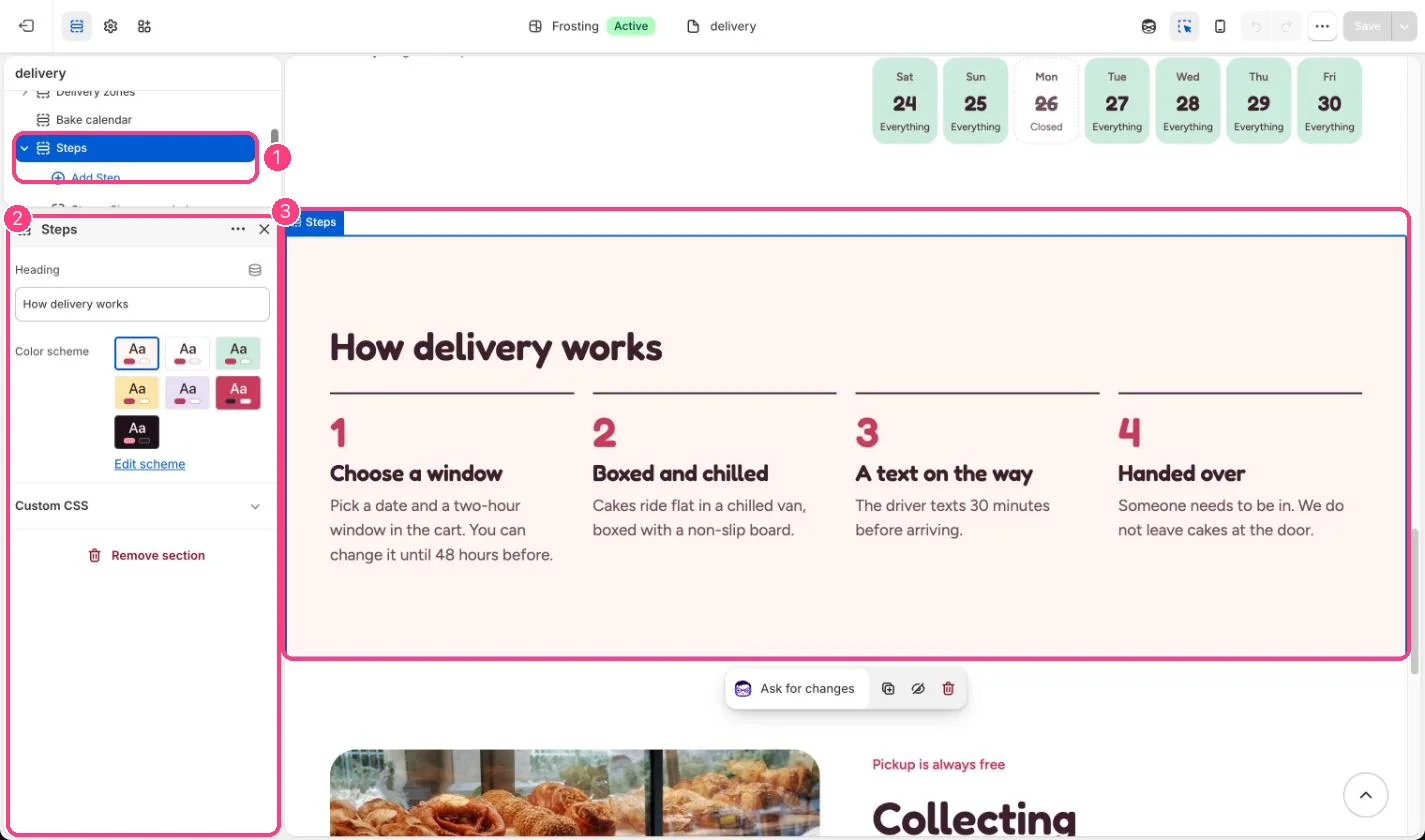Select the Sat 24 calendar day
The width and height of the screenshot is (1425, 840).
tap(905, 101)
